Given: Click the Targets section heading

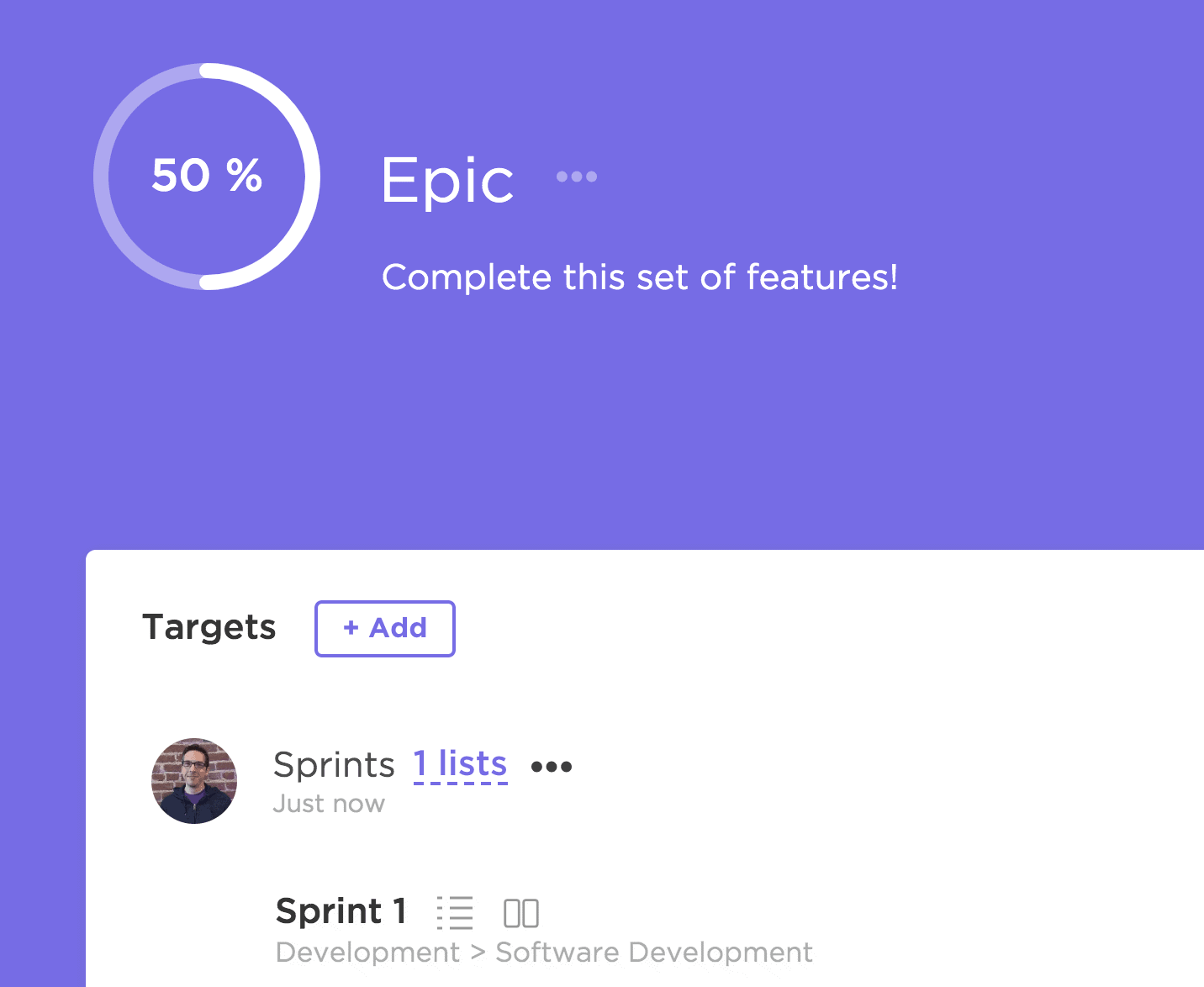Looking at the screenshot, I should [209, 627].
